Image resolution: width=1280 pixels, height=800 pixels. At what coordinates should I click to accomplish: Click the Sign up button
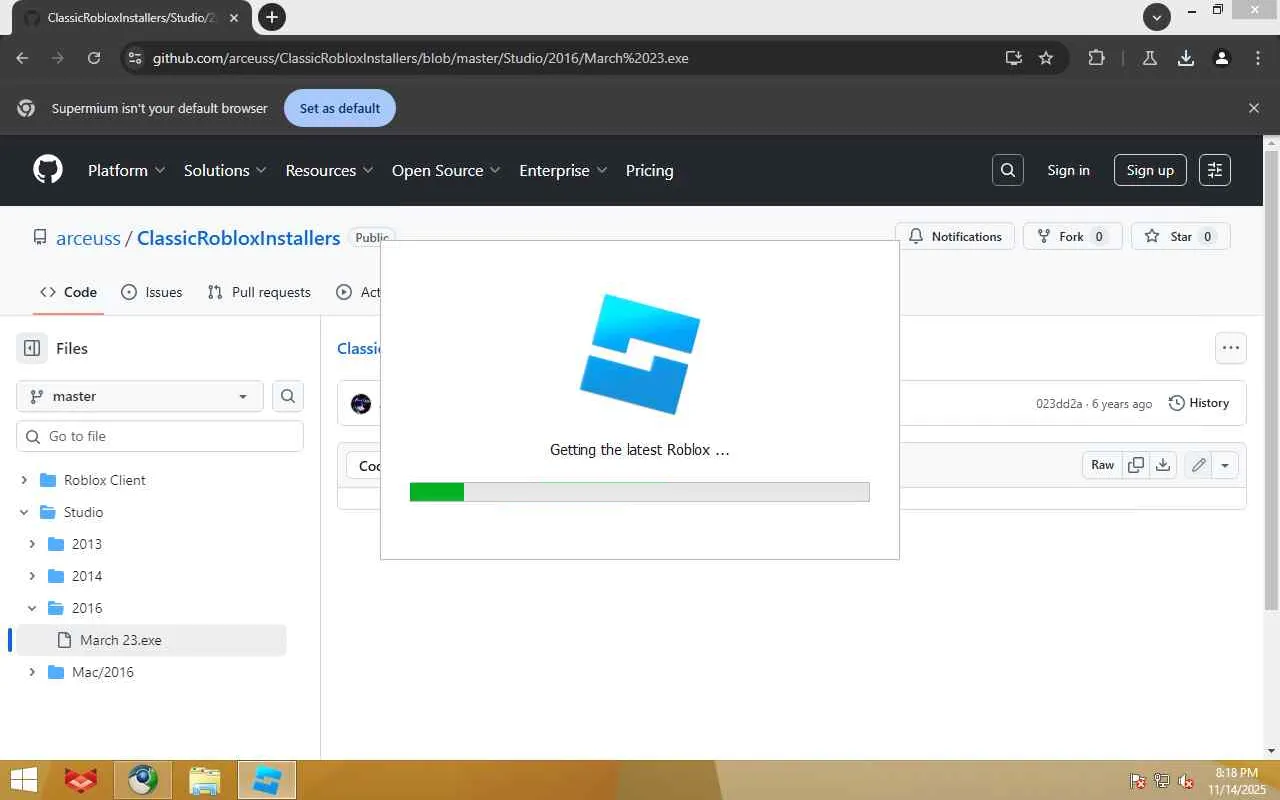pos(1150,170)
